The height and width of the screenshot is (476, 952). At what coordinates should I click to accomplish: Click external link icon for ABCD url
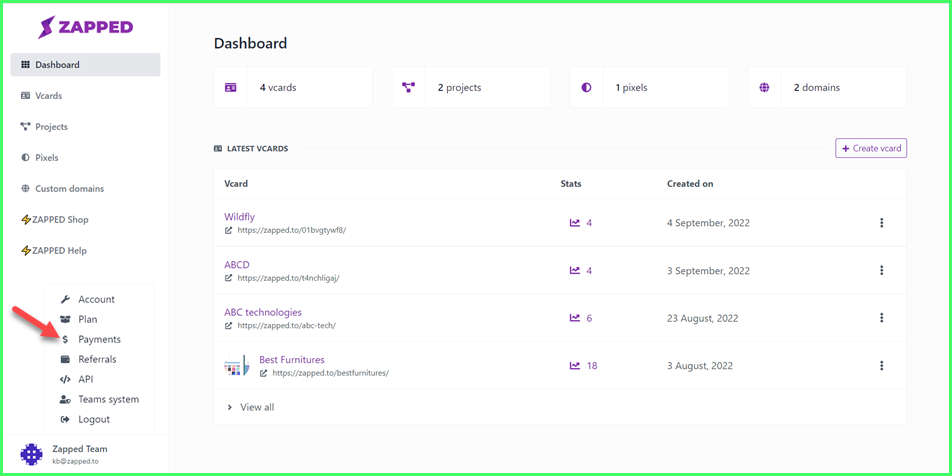[229, 277]
